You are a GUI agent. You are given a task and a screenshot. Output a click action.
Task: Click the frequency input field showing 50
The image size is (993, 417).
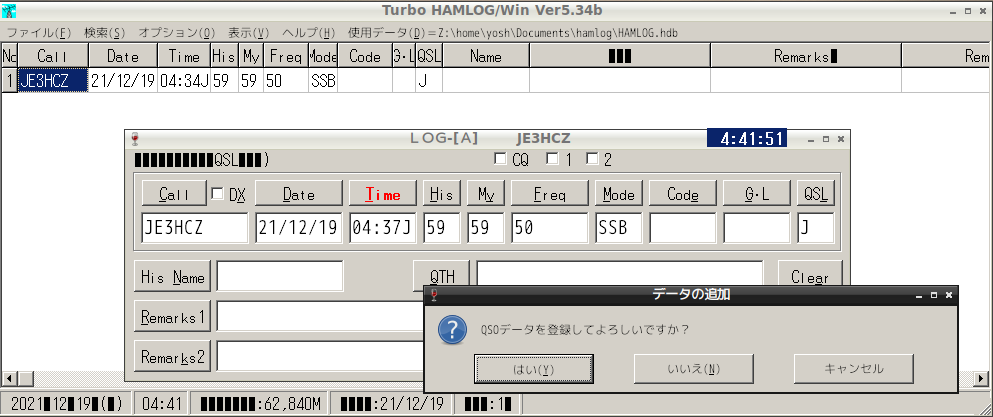(x=550, y=228)
